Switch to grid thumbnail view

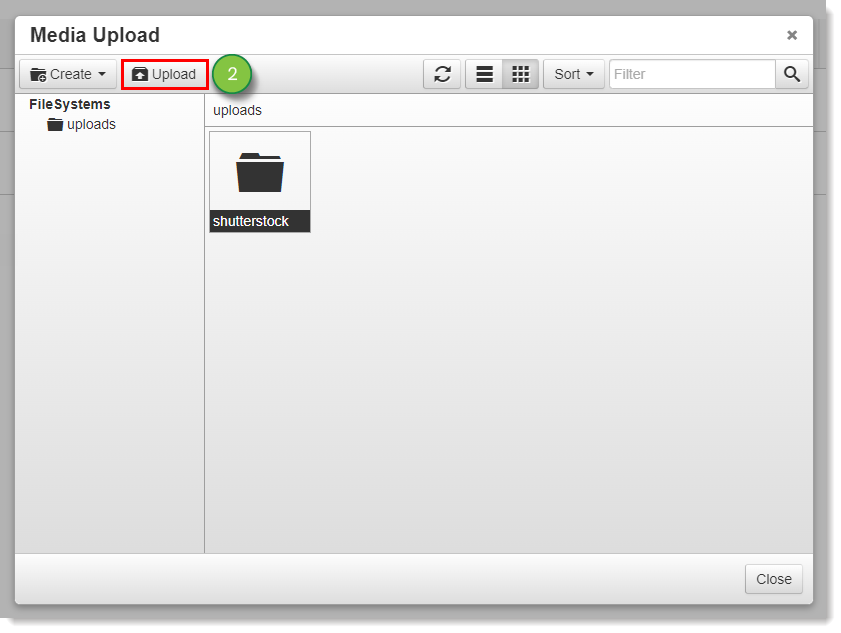(520, 74)
